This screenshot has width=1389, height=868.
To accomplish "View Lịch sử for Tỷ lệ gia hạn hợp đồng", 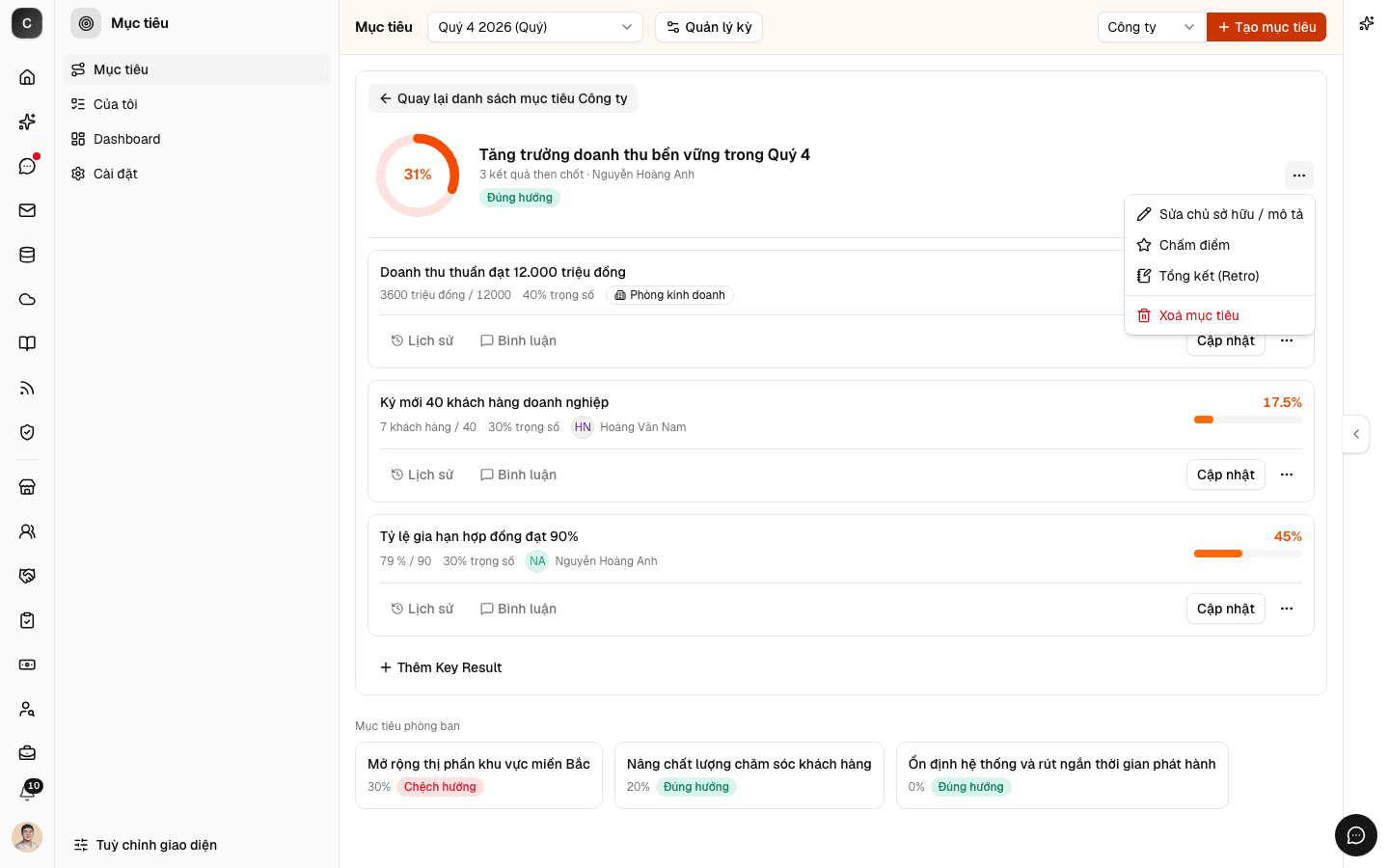I will point(422,609).
